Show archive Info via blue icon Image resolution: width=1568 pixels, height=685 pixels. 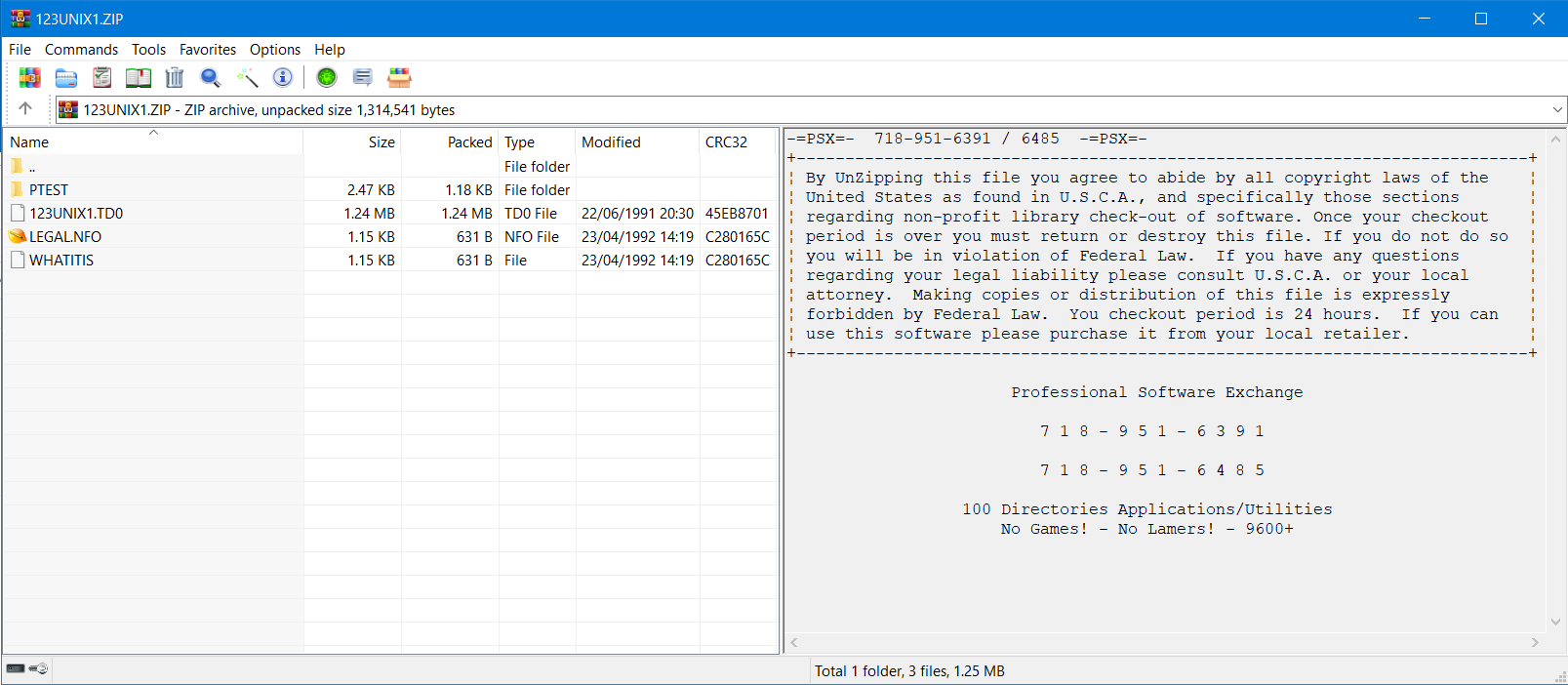click(283, 77)
